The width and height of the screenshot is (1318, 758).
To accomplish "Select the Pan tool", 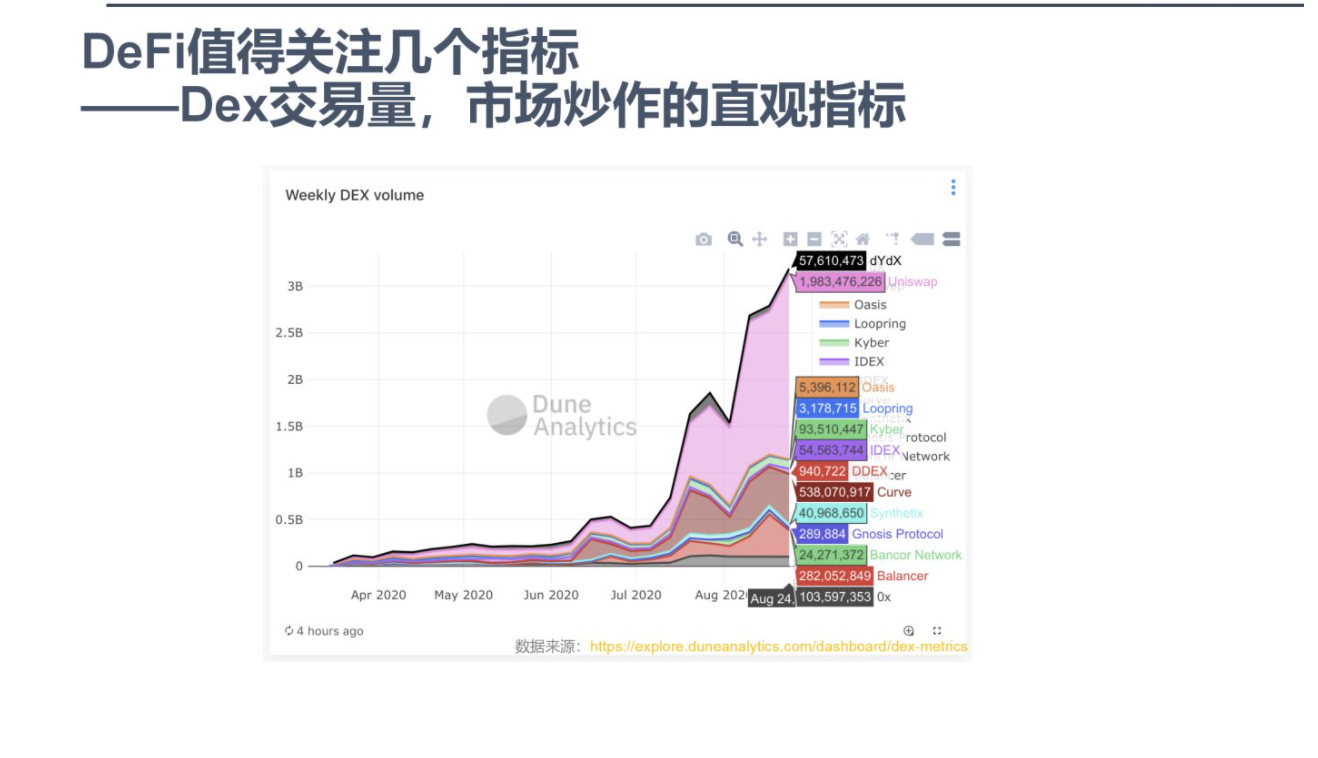I will (760, 239).
